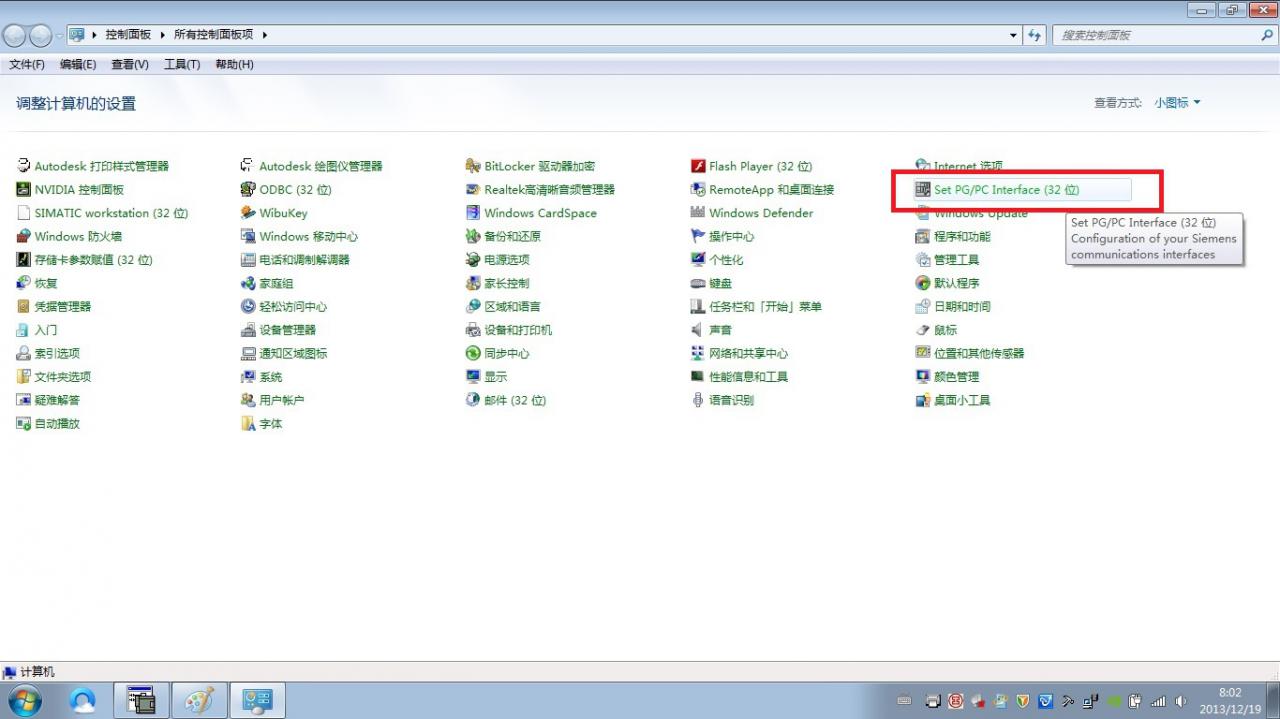
Task: Click the Flash Player (32 位) icon
Action: point(699,166)
